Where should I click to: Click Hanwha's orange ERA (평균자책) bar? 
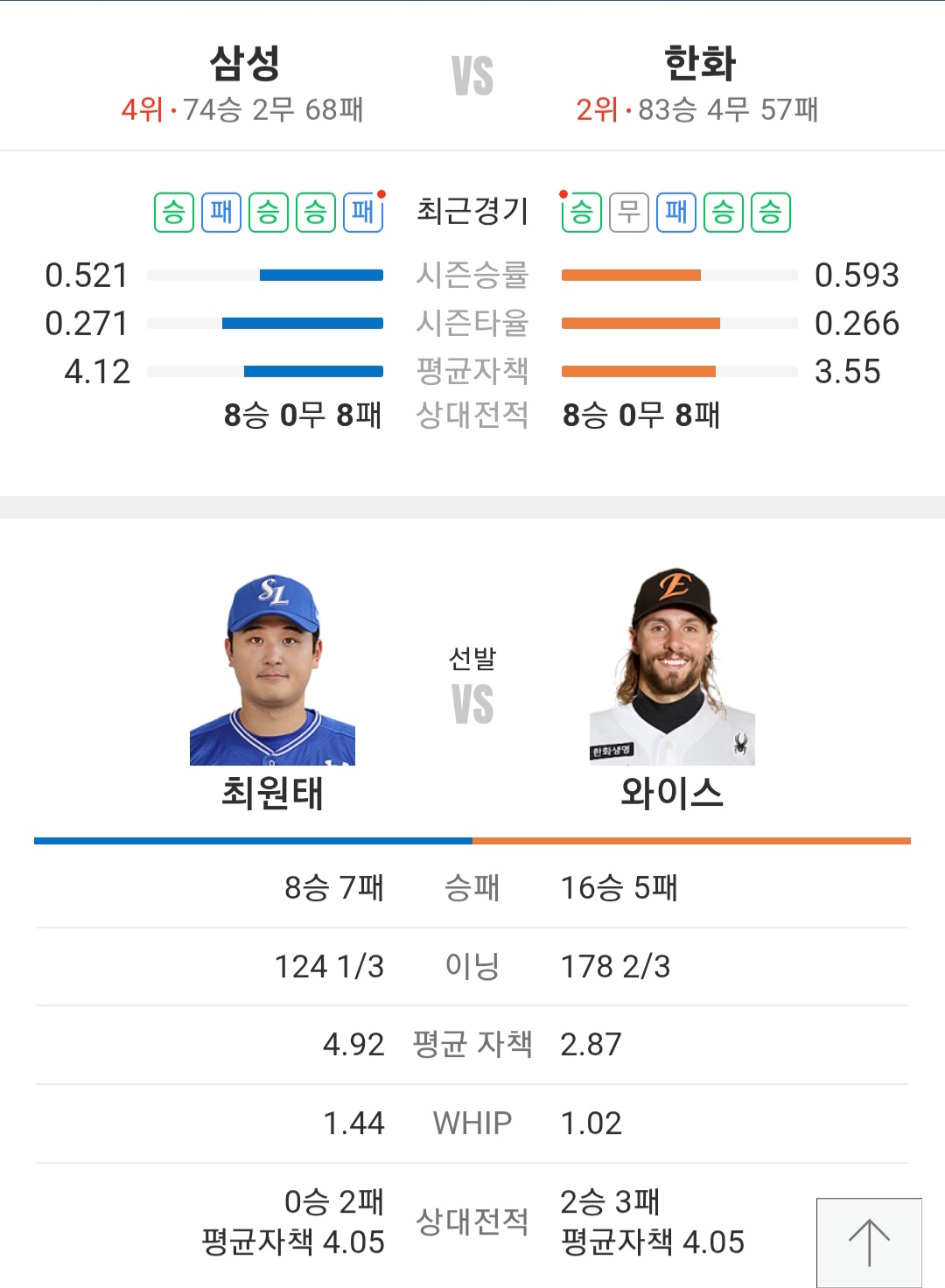tap(639, 371)
